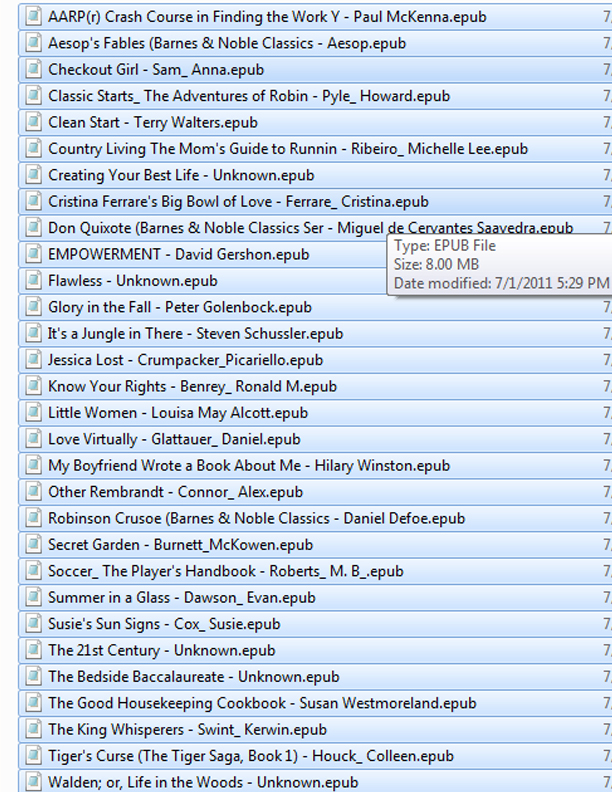612x792 pixels.
Task: Select My Boyfriend Wrote a Book About Me name
Action: pos(249,465)
